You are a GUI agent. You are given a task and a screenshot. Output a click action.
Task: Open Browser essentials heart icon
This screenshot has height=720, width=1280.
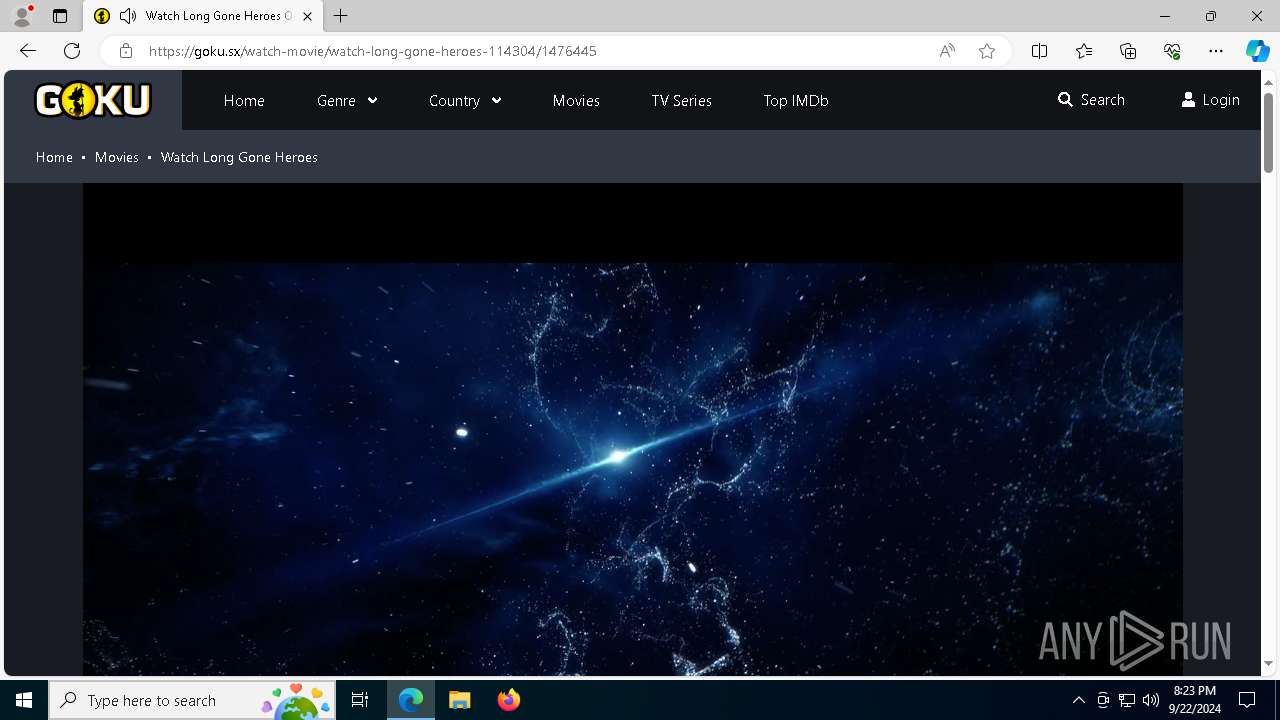click(1172, 51)
